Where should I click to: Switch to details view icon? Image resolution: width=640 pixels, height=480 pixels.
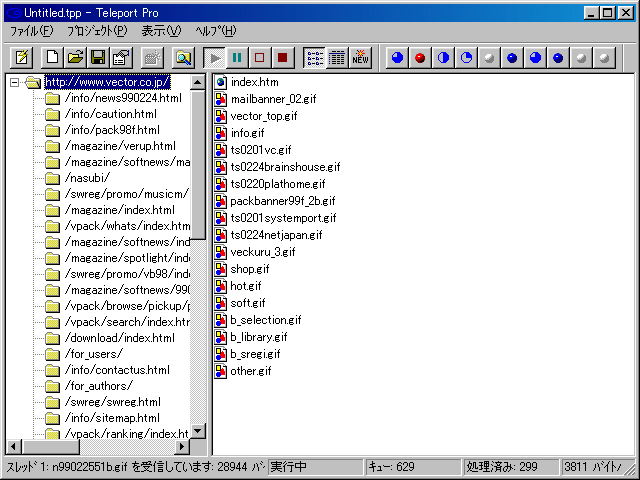[337, 58]
